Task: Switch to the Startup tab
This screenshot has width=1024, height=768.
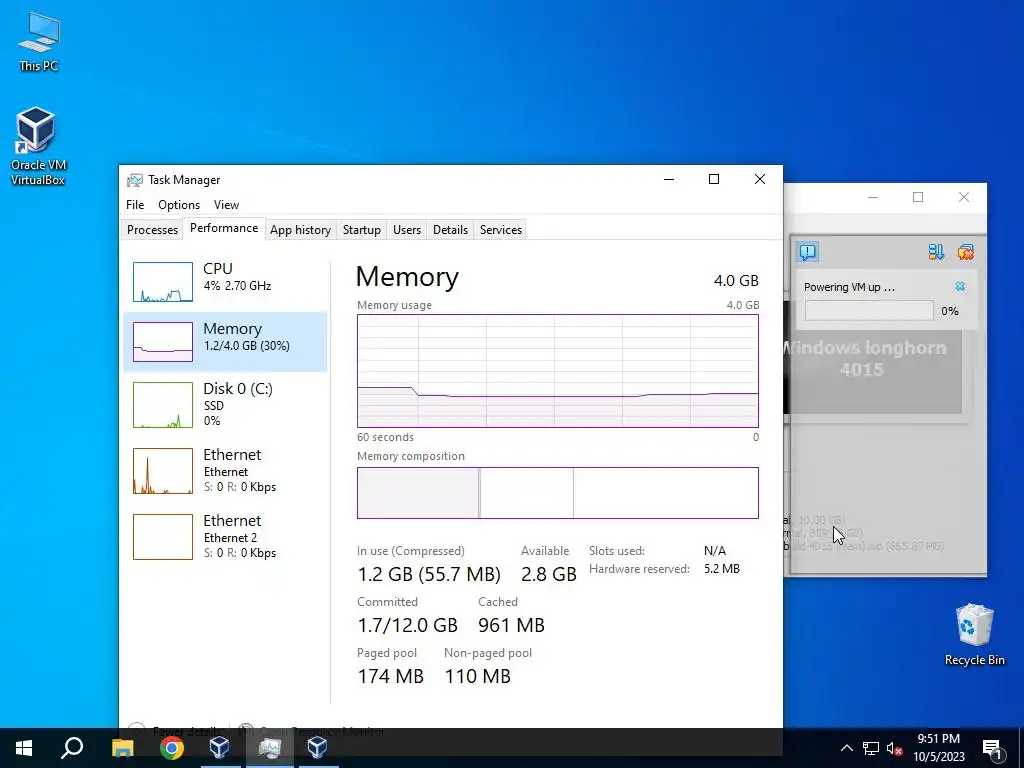Action: (362, 230)
